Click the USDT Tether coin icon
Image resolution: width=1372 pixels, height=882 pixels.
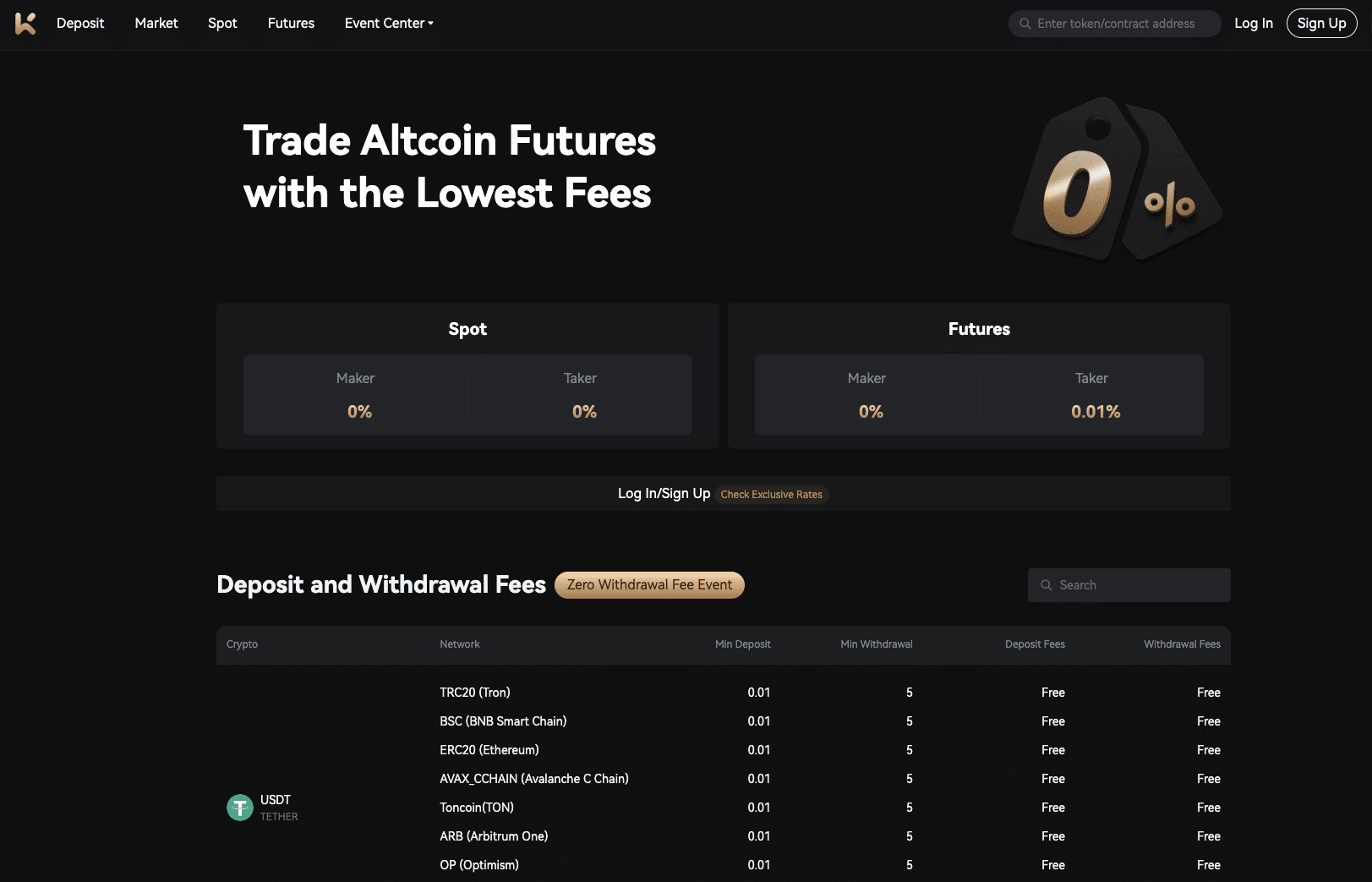[239, 808]
